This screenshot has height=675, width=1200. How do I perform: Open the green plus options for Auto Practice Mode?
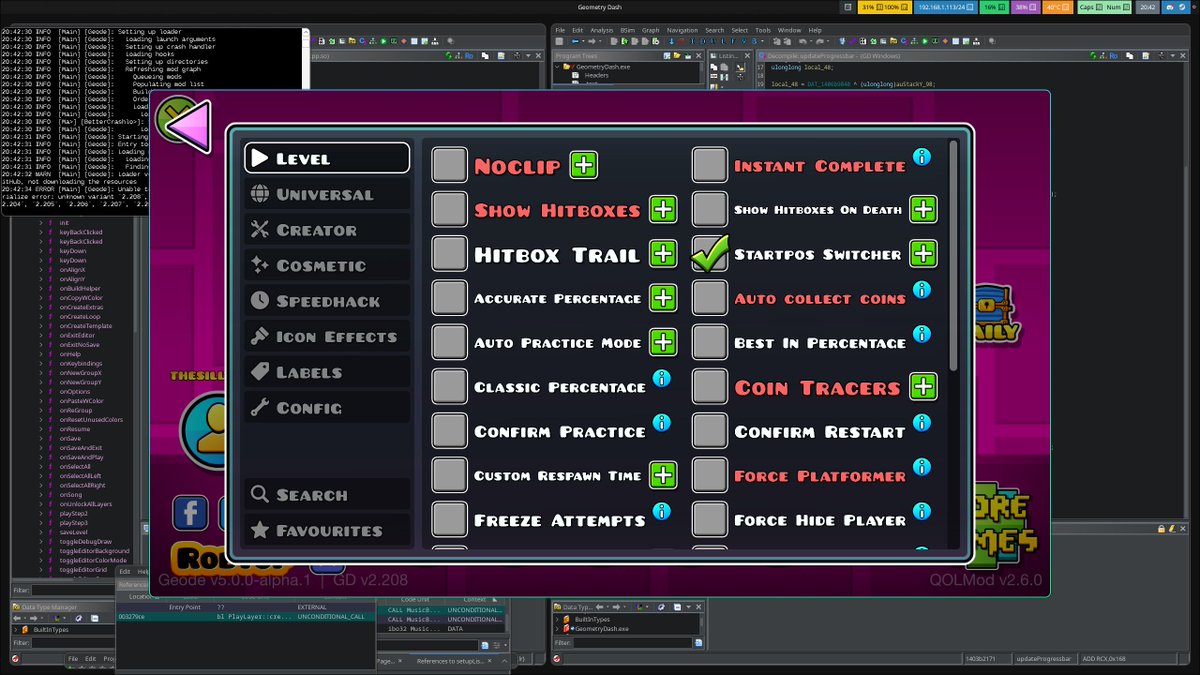tap(663, 342)
